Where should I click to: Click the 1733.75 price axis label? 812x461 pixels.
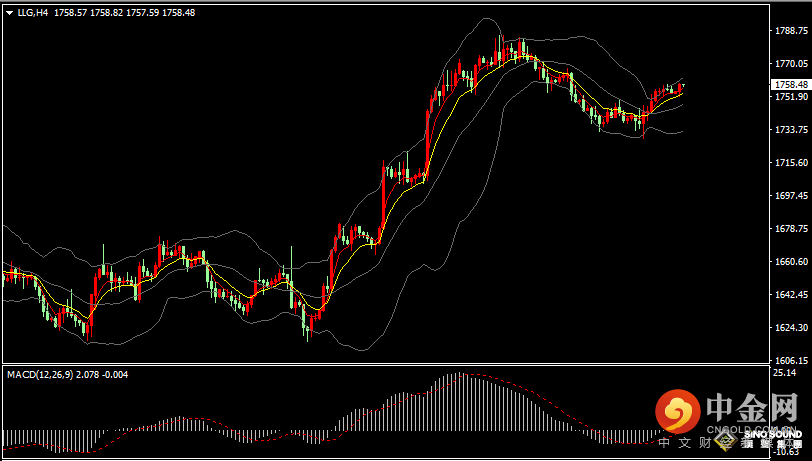[791, 130]
